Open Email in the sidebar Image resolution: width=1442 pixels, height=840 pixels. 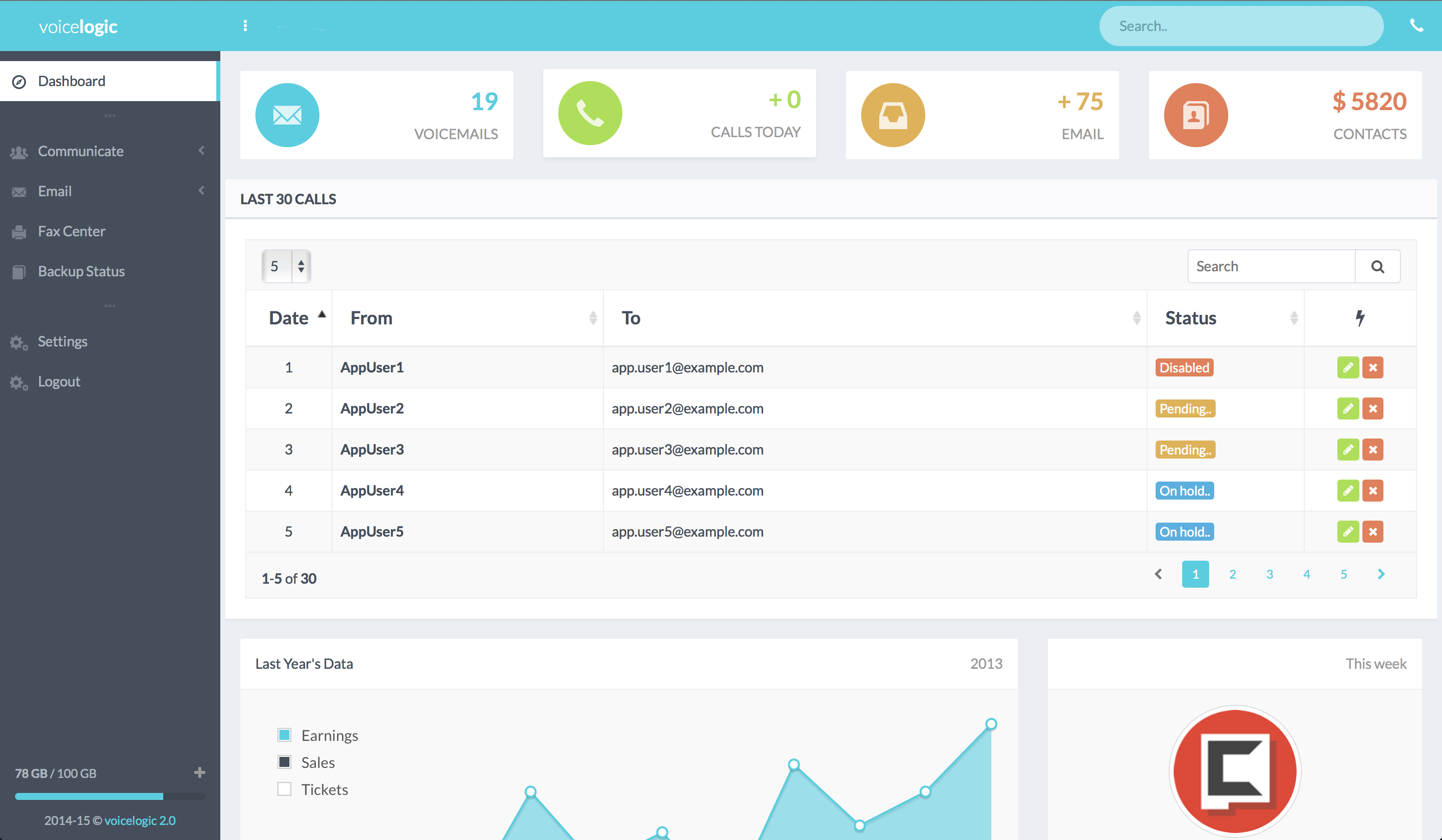click(x=109, y=191)
